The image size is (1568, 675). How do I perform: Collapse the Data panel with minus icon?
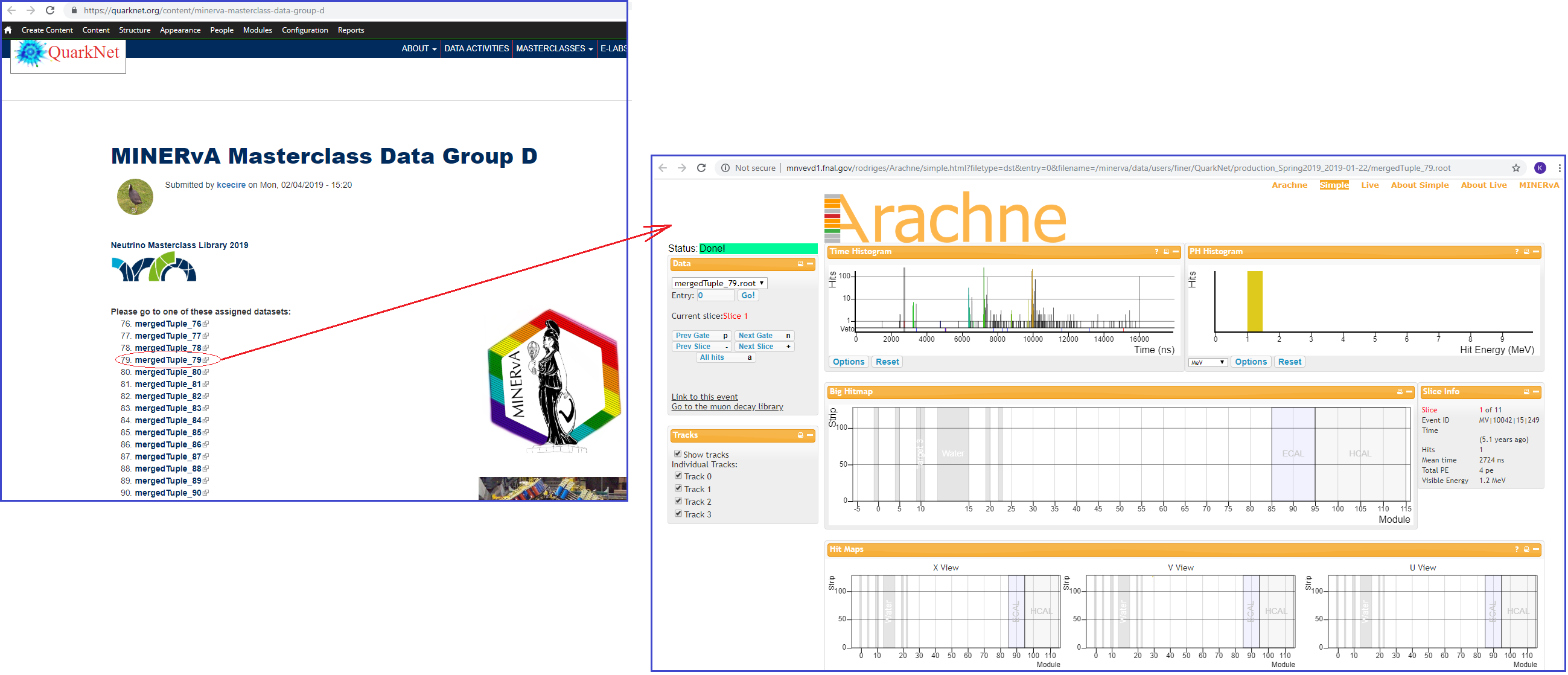point(810,264)
